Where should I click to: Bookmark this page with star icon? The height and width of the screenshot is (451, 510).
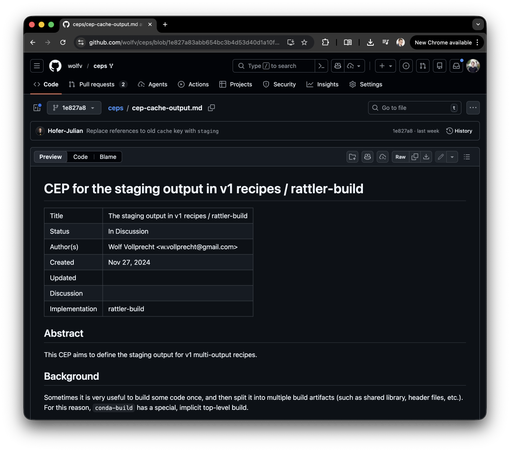[304, 42]
